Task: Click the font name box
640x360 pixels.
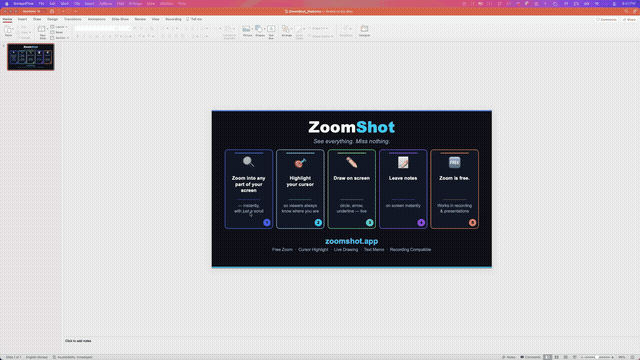Action: click(96, 28)
